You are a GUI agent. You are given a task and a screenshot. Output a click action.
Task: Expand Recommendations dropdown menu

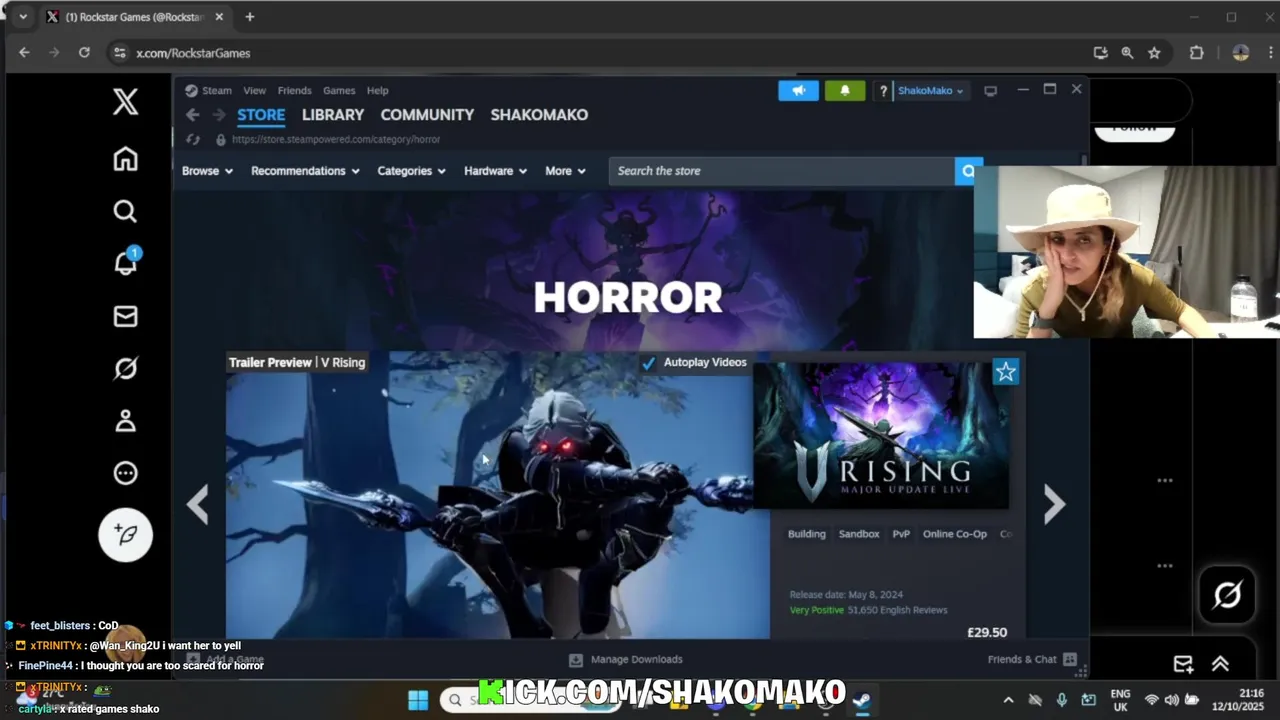tap(305, 171)
